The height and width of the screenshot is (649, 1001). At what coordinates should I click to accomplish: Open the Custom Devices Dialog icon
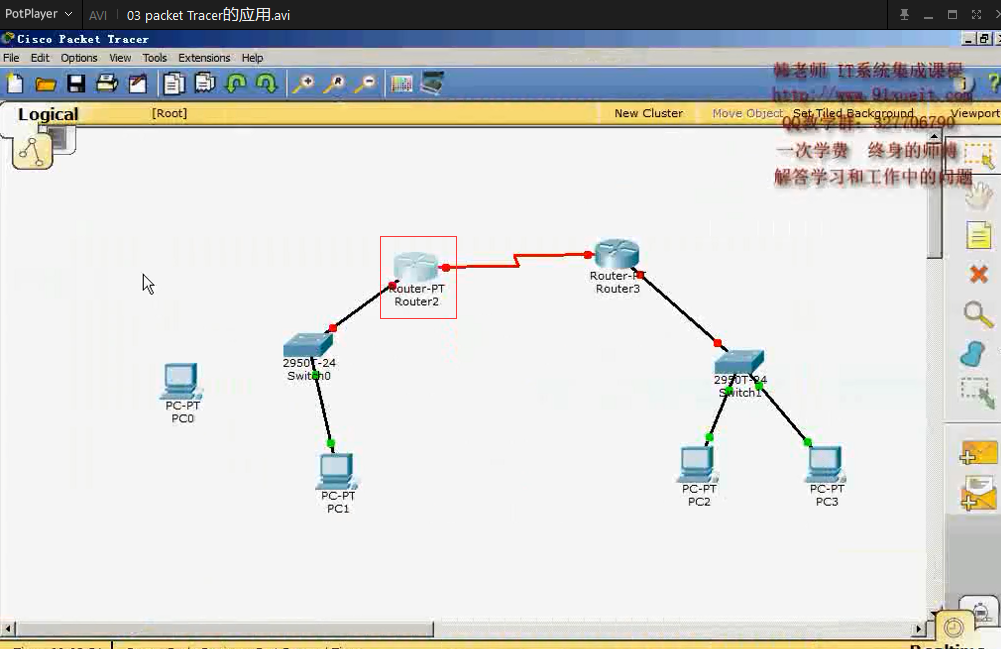432,83
